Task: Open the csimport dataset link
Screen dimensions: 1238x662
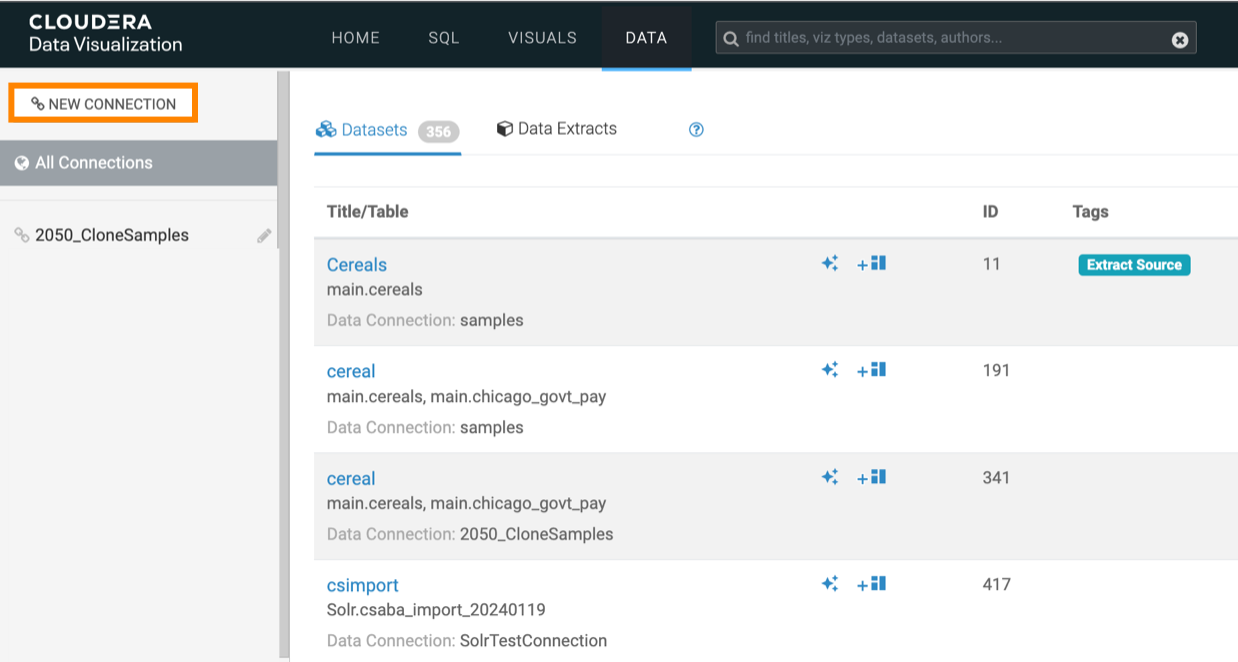Action: pos(362,585)
